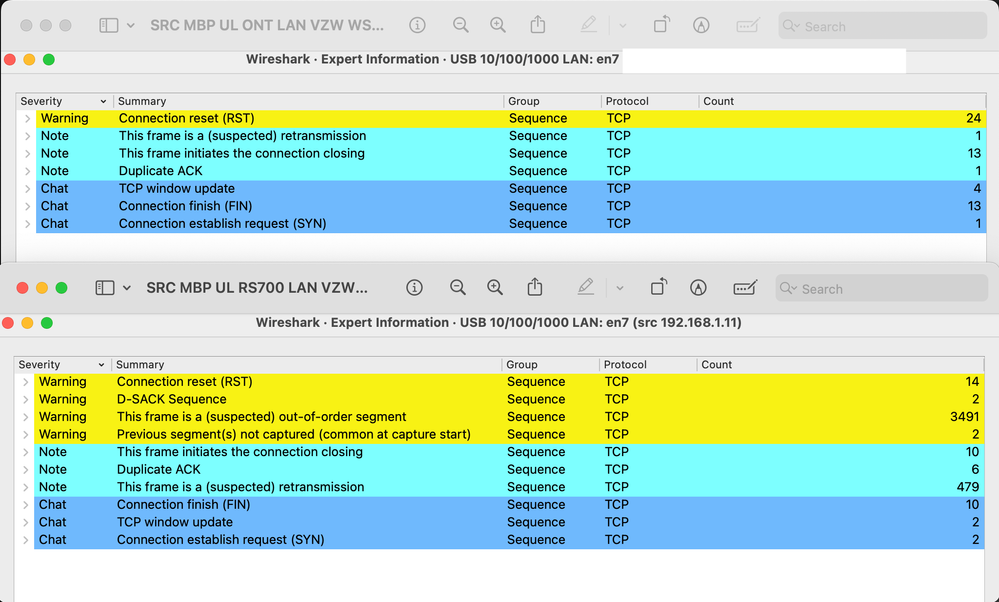Click the share icon in ONT window toolbar
The image size is (999, 602).
click(x=538, y=25)
